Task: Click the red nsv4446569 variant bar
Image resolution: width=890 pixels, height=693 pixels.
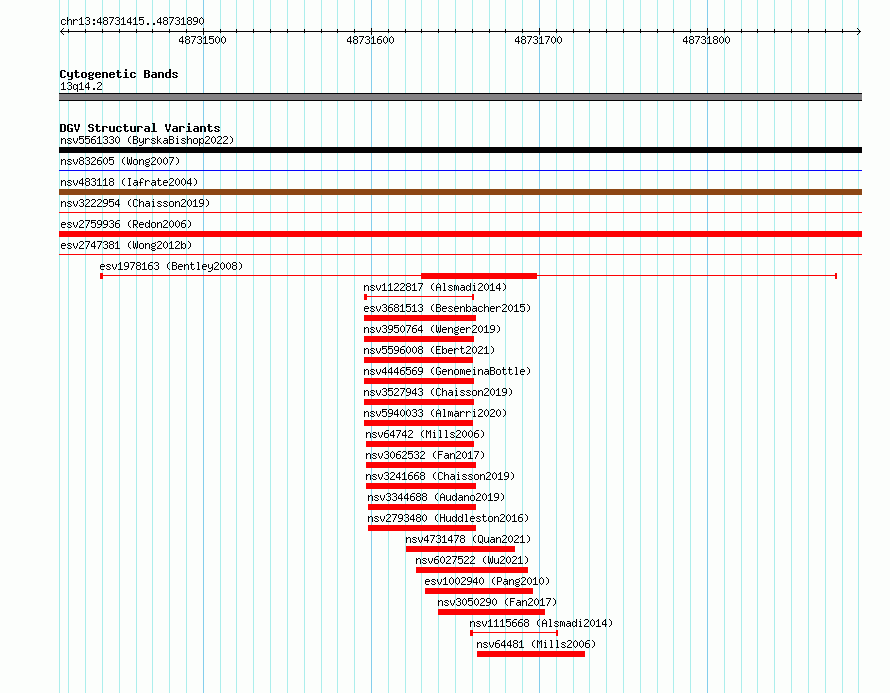Action: pos(419,381)
